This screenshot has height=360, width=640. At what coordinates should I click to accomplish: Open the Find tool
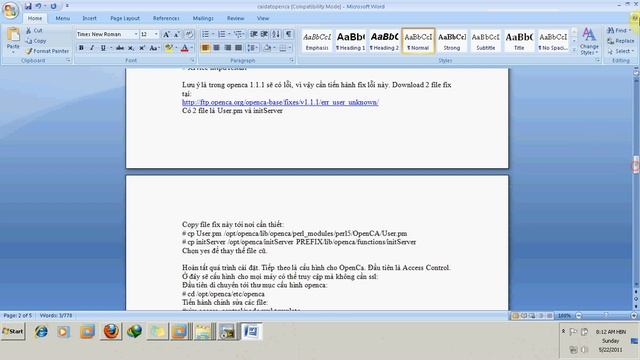tap(619, 31)
